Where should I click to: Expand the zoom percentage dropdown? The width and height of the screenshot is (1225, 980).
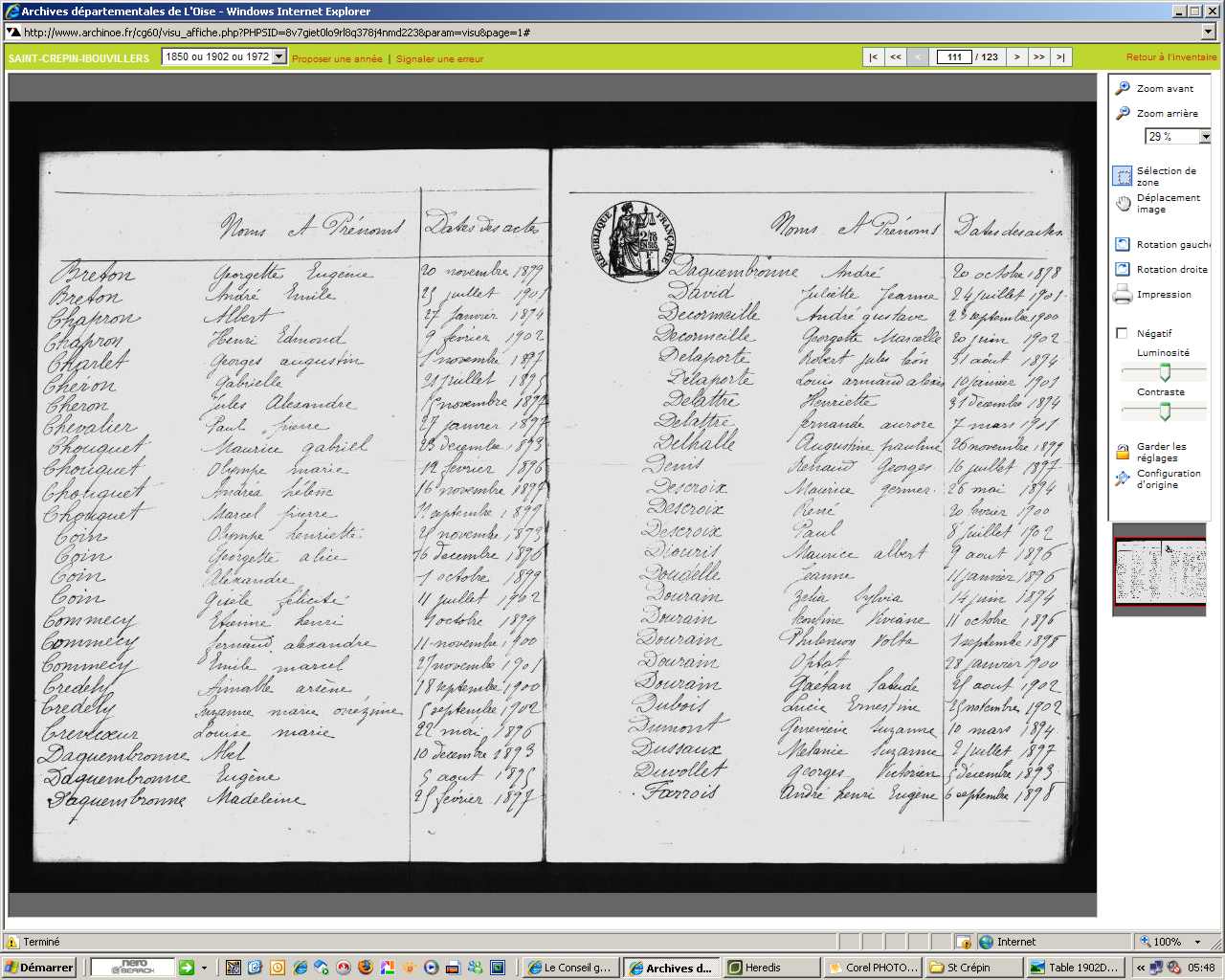1205,137
